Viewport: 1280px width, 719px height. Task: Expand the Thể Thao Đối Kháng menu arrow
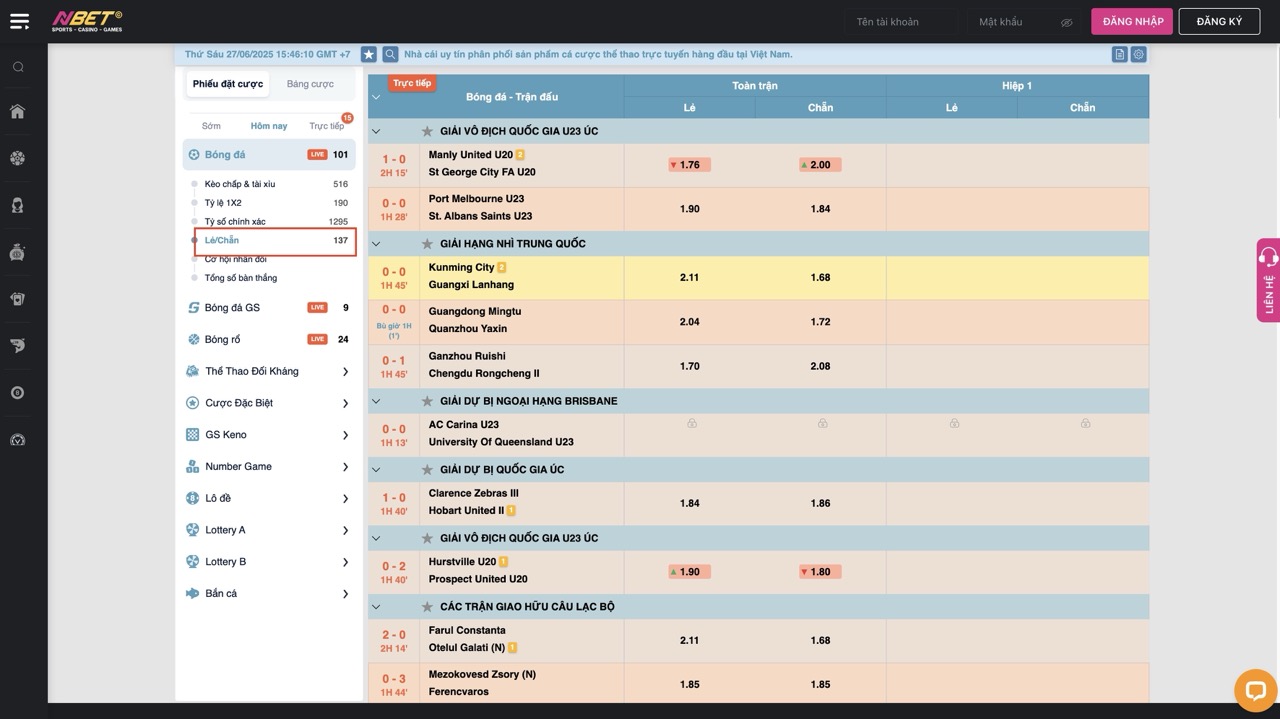[x=345, y=371]
